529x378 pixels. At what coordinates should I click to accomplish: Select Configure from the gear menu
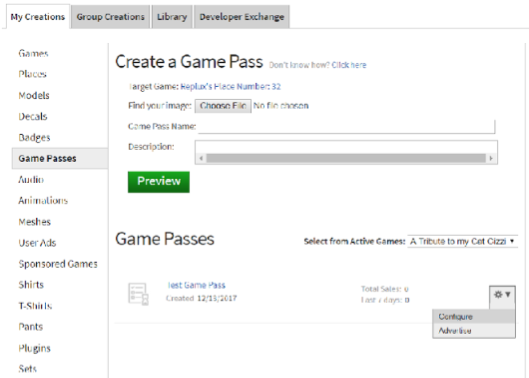click(x=474, y=317)
